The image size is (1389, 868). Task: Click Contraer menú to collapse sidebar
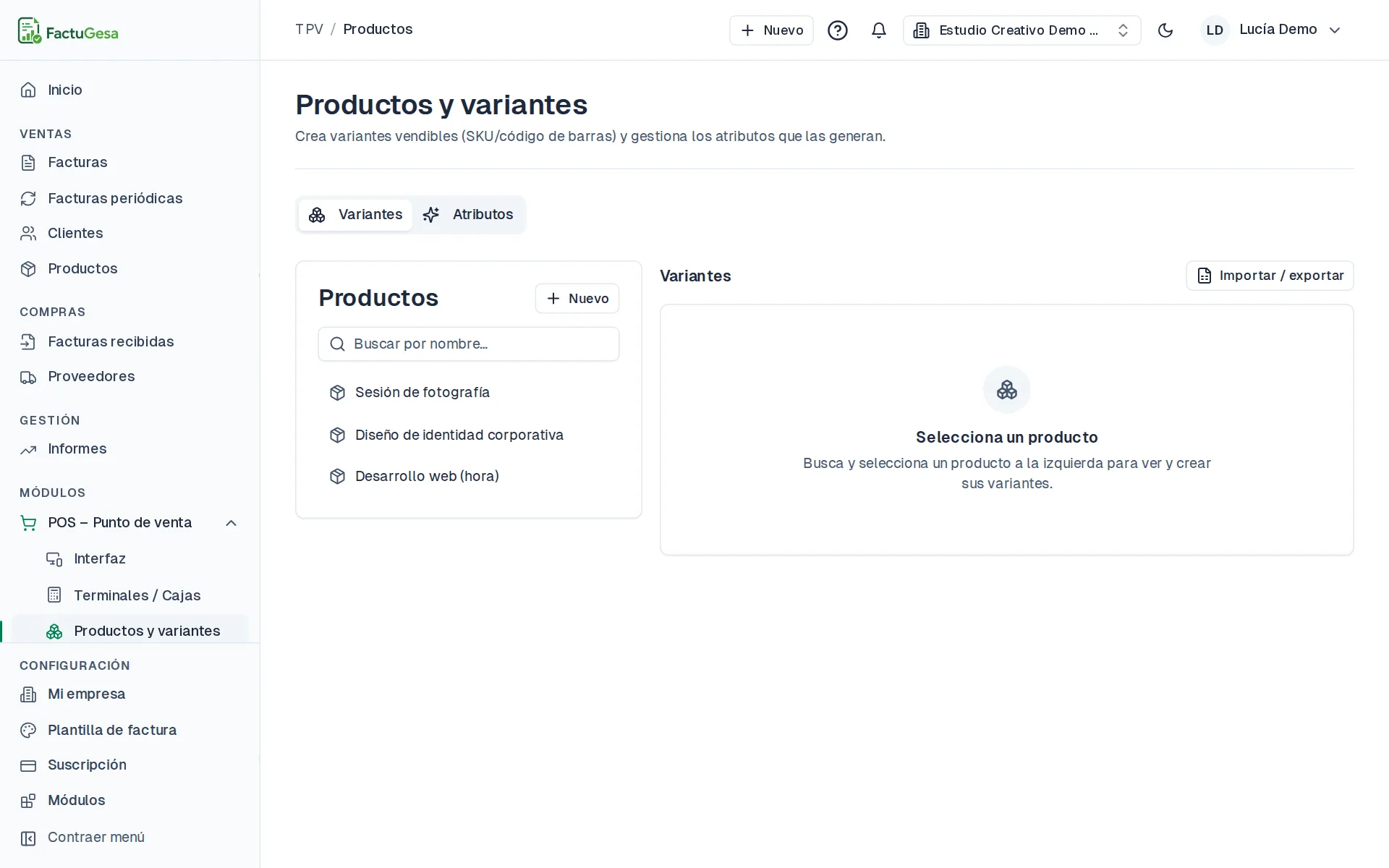tap(129, 837)
